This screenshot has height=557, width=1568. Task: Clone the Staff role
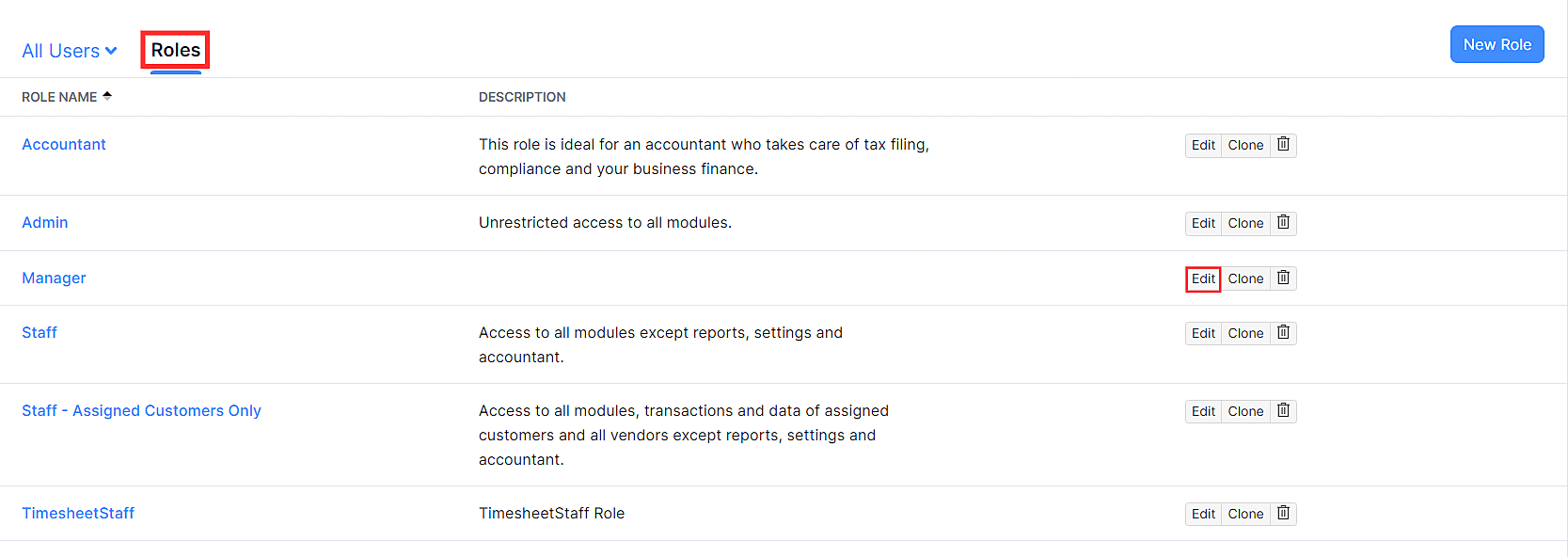[1245, 333]
